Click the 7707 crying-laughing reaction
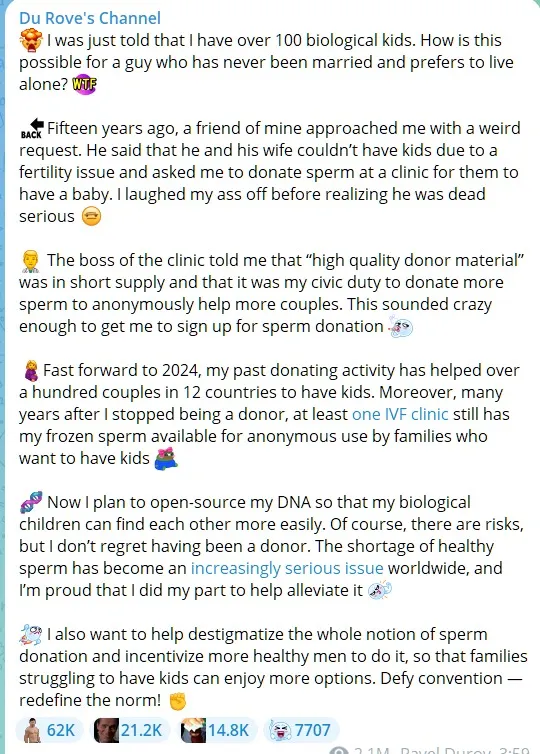Viewport: 540px width, 754px height. 302,730
